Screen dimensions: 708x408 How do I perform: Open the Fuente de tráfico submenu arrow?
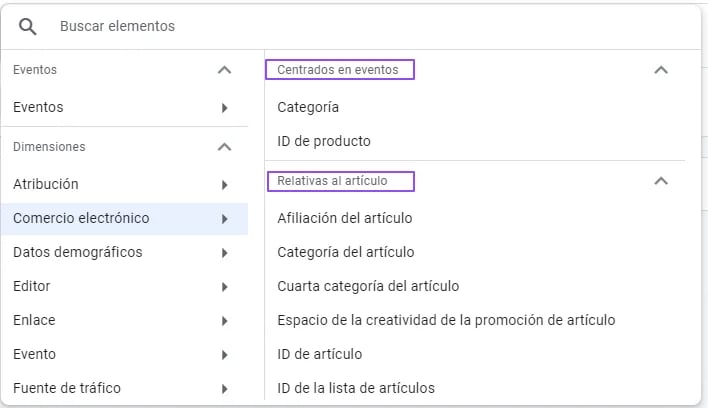pyautogui.click(x=224, y=389)
